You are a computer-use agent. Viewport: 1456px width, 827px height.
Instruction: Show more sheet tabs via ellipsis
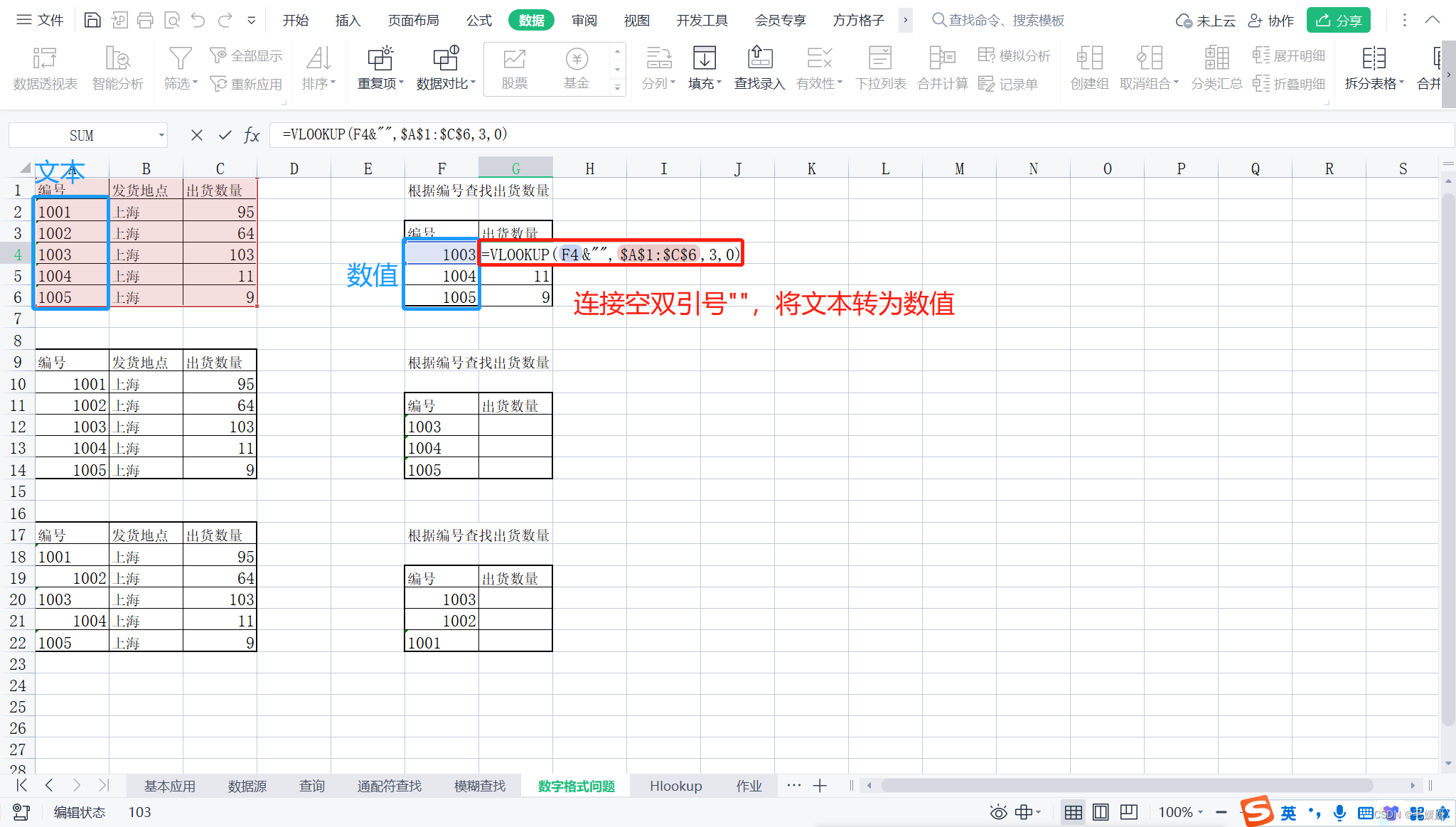coord(794,785)
